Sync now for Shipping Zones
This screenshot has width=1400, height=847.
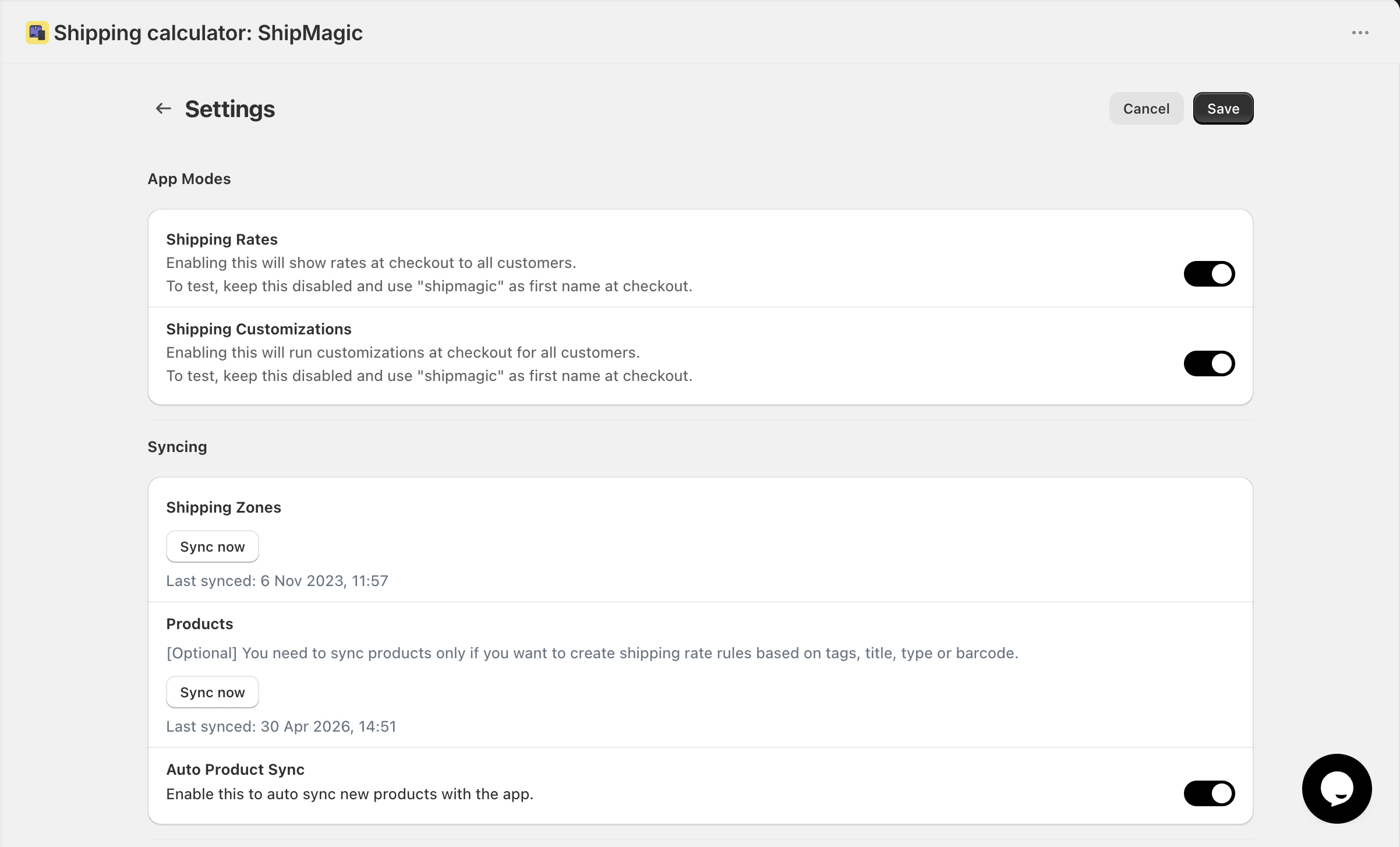[x=213, y=546]
